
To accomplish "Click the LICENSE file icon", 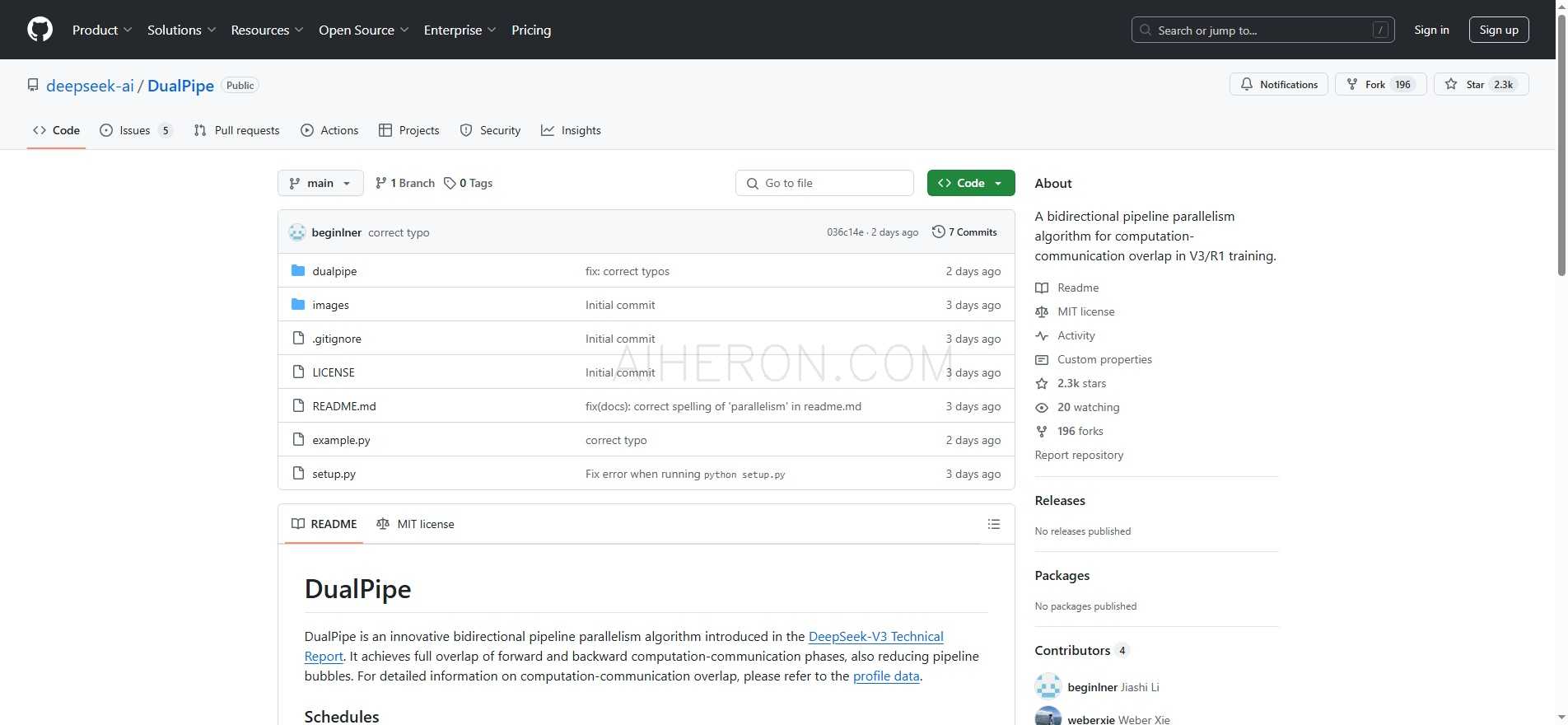I will click(298, 372).
